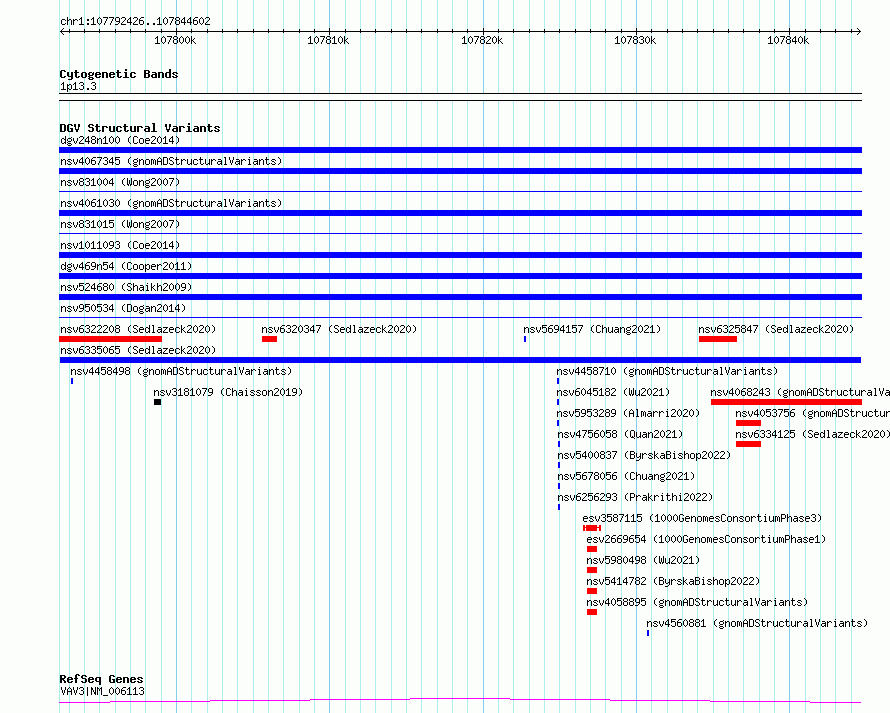Select variant nsv4053756 gnomAD label
The width and height of the screenshot is (890, 713).
coord(812,413)
